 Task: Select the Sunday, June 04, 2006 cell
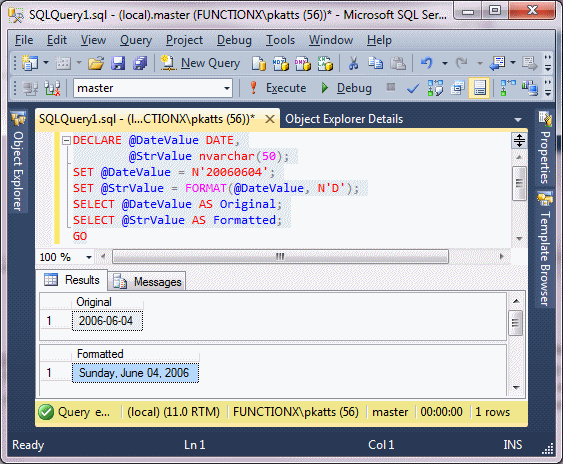pos(135,373)
